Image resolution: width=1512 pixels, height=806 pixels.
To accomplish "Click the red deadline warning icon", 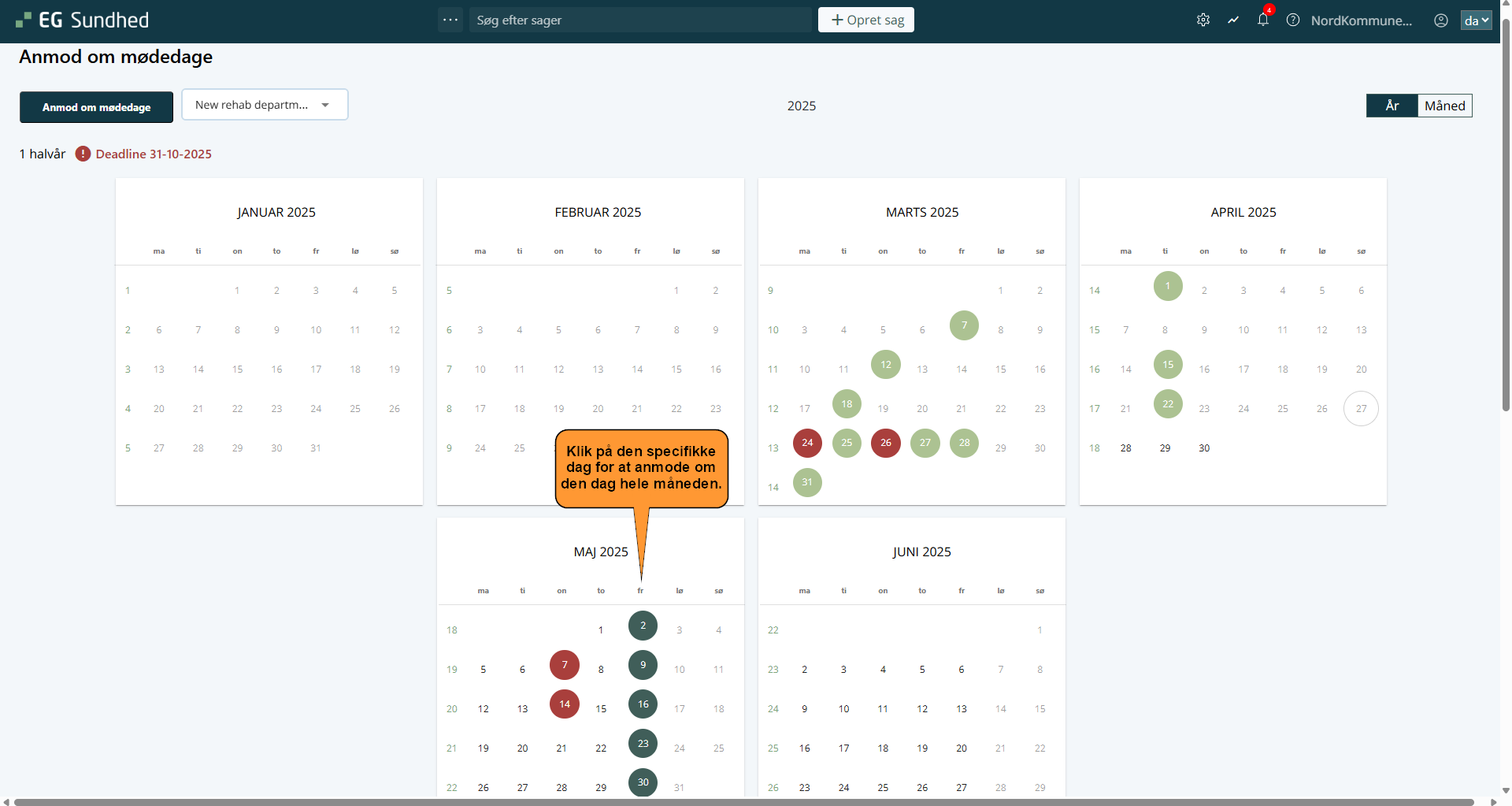I will pos(83,154).
